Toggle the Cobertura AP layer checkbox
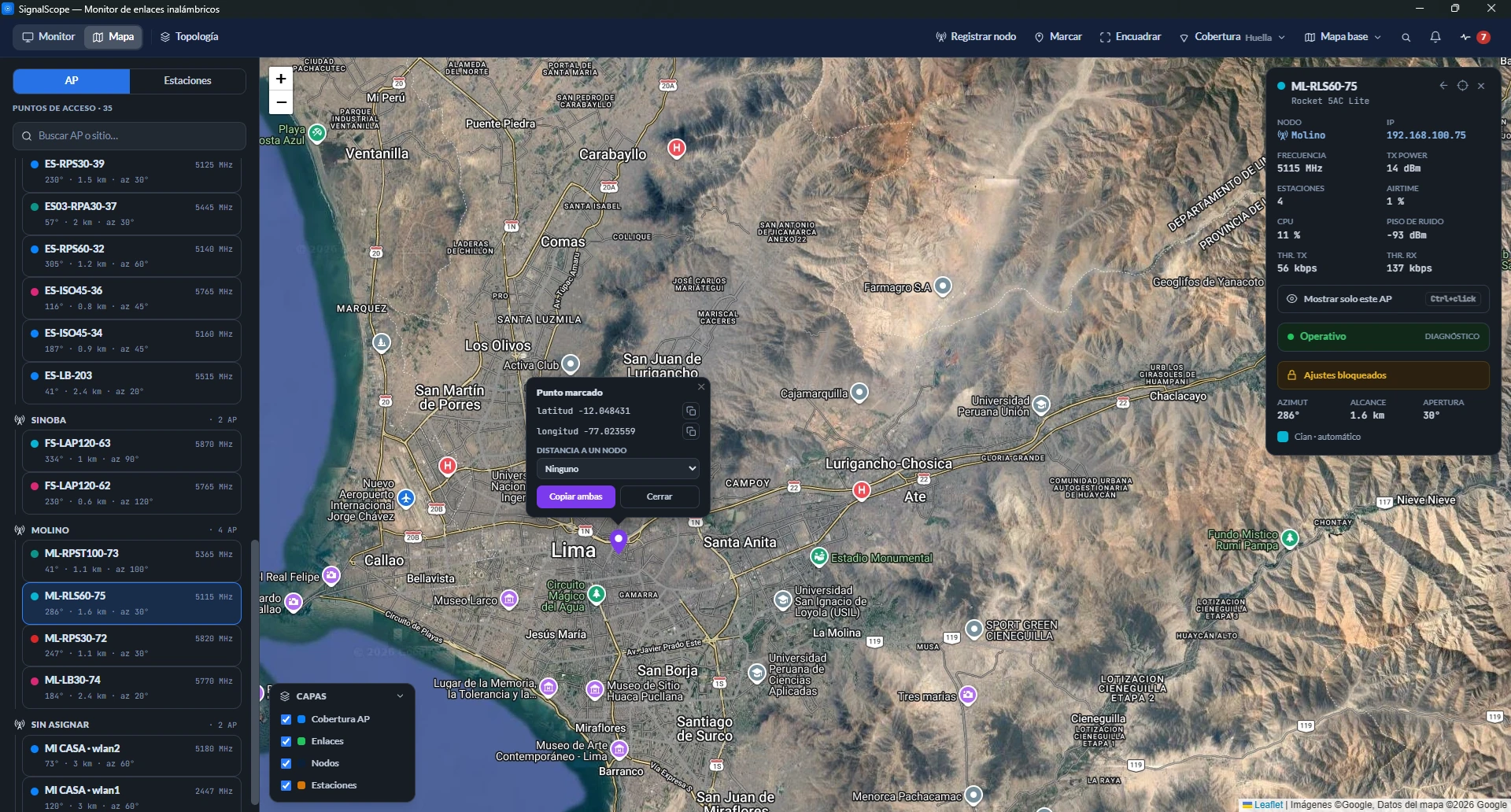Viewport: 1511px width, 812px height. pos(286,719)
